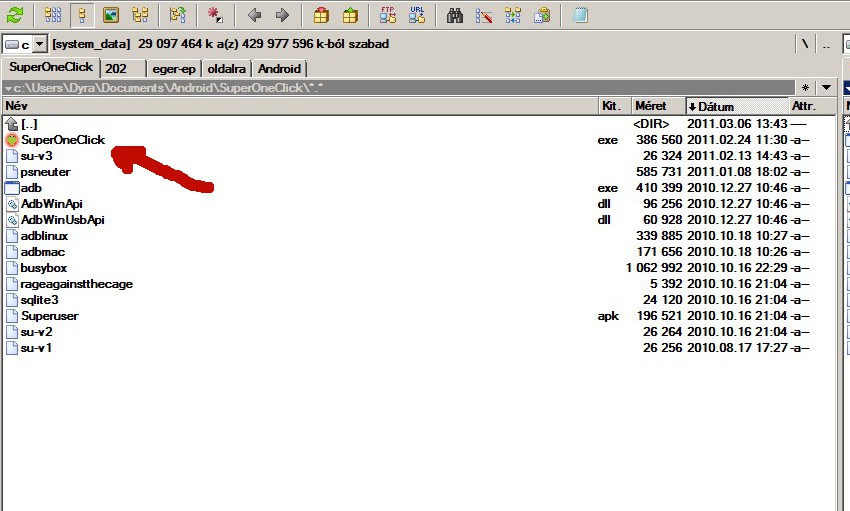Select the [..] parent folder row

(420, 124)
